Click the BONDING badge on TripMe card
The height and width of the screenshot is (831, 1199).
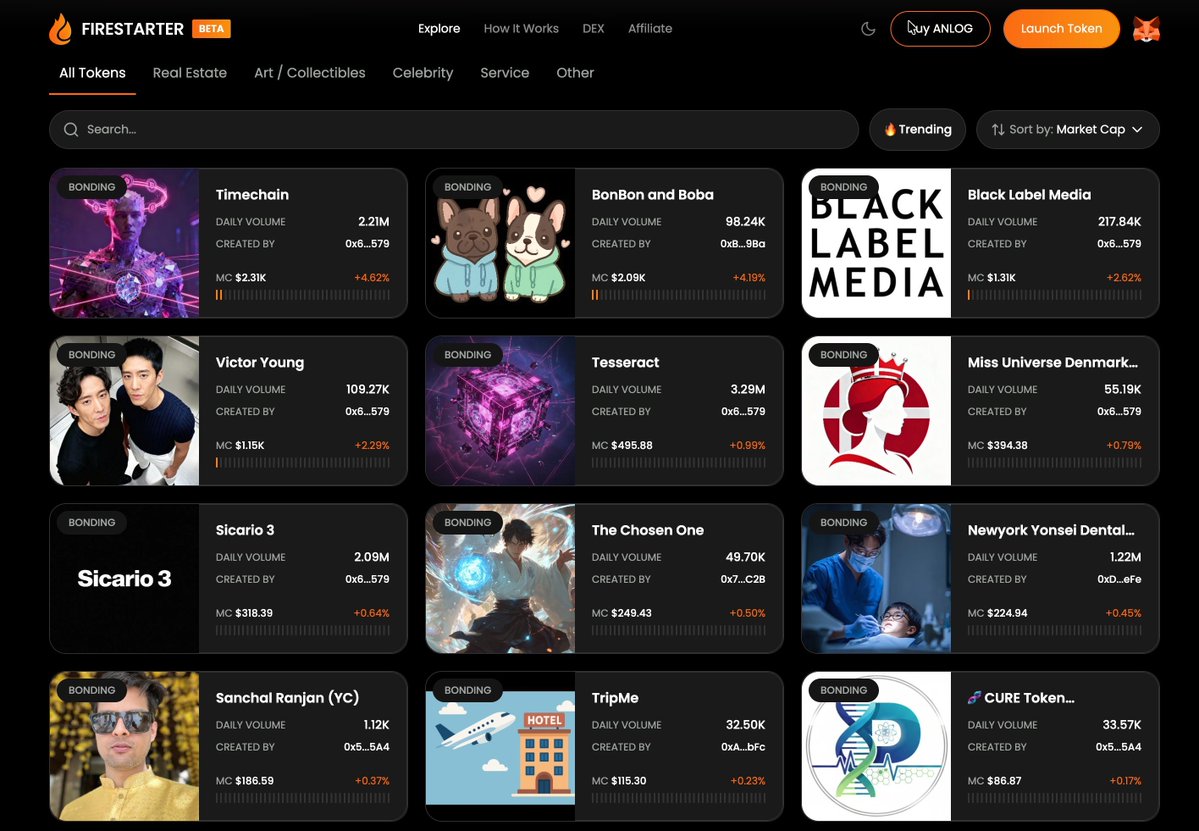pyautogui.click(x=467, y=690)
